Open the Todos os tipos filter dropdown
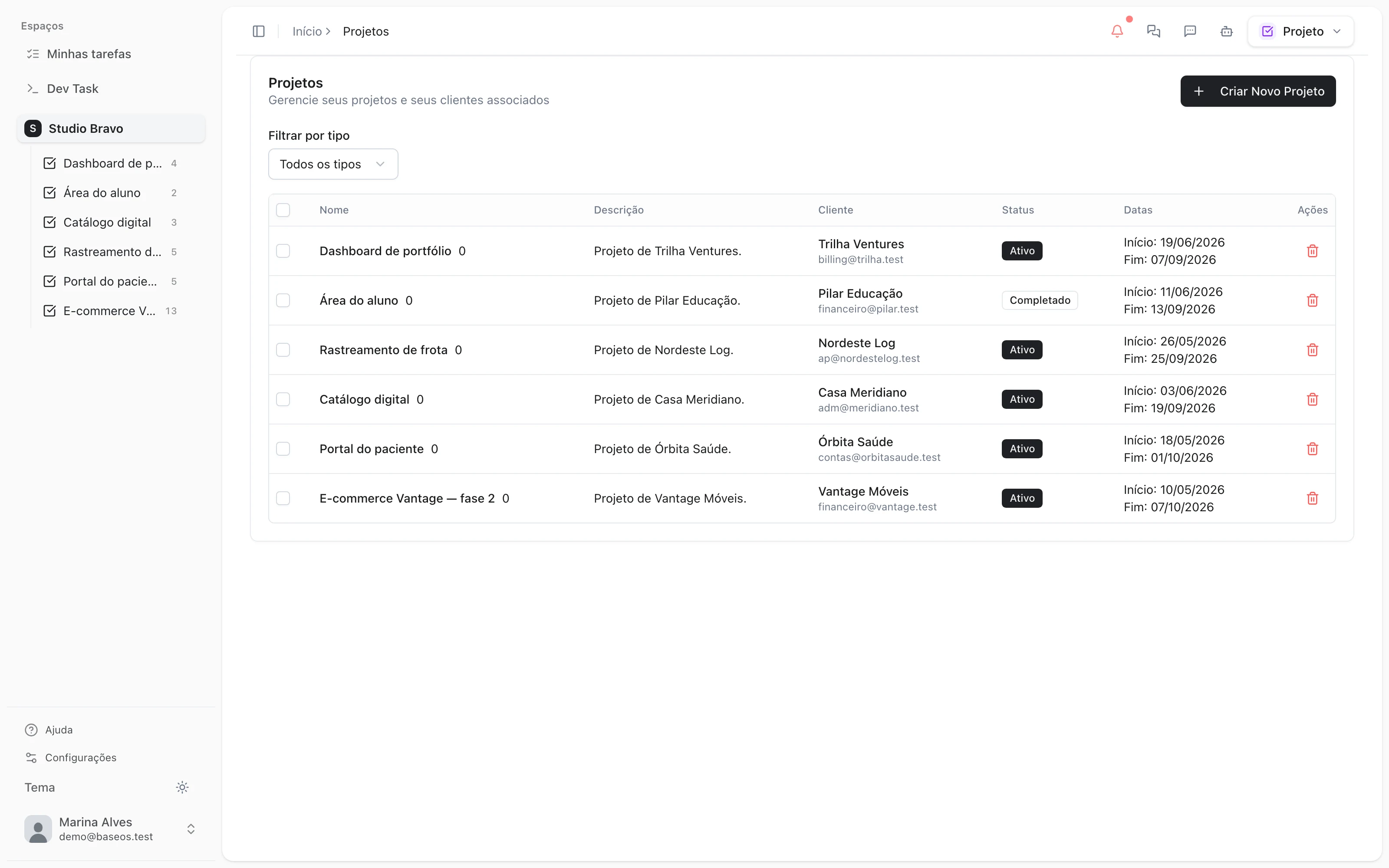Screen dimensions: 1389x868 pyautogui.click(x=333, y=164)
